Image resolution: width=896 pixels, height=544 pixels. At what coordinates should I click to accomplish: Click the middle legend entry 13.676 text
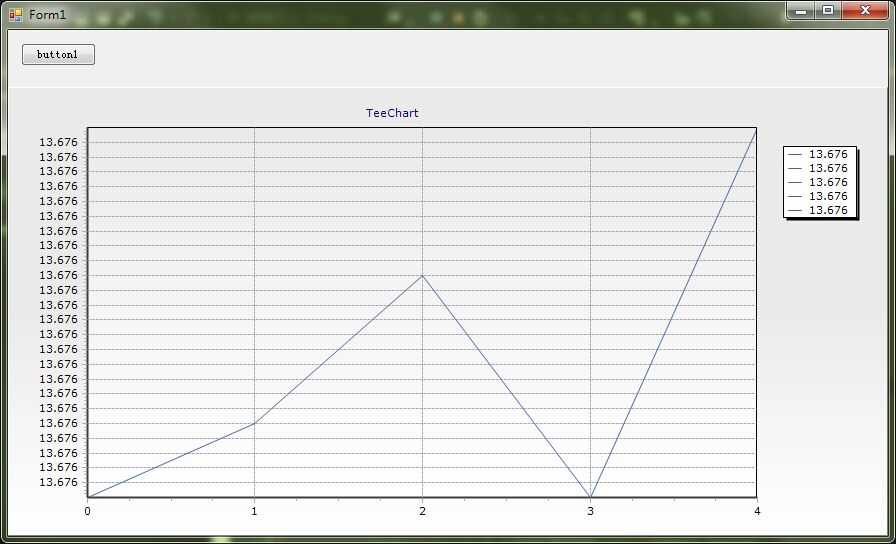pyautogui.click(x=828, y=182)
